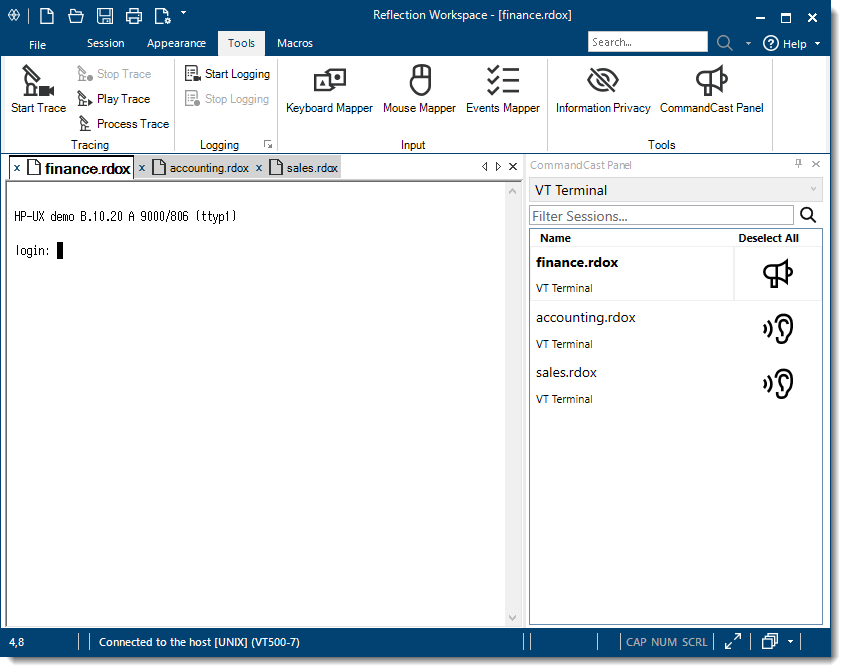
Task: Click the HP-UX demo banner line
Action: point(125,216)
